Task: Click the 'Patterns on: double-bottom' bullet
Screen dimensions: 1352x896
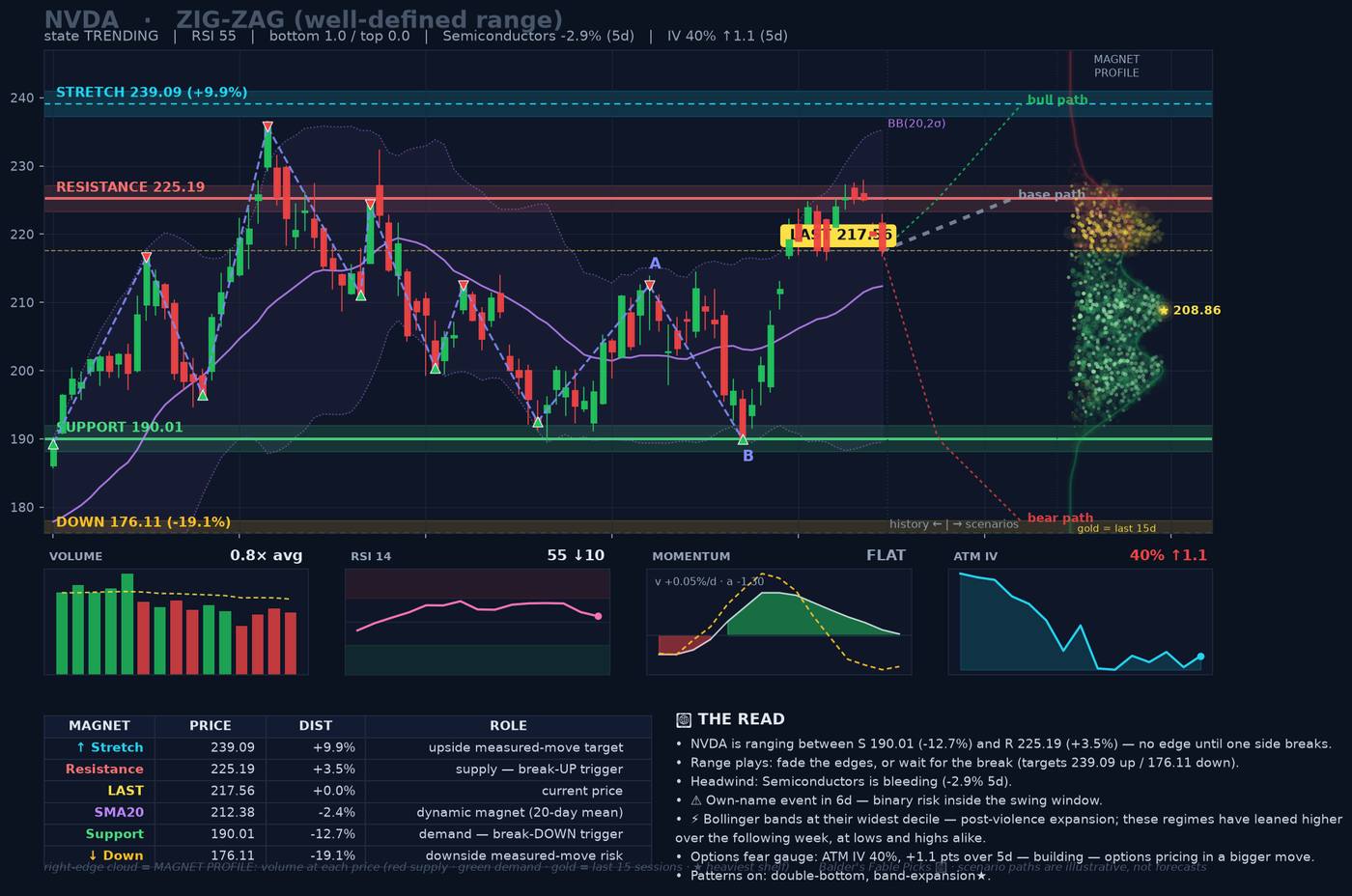Action: tap(833, 876)
